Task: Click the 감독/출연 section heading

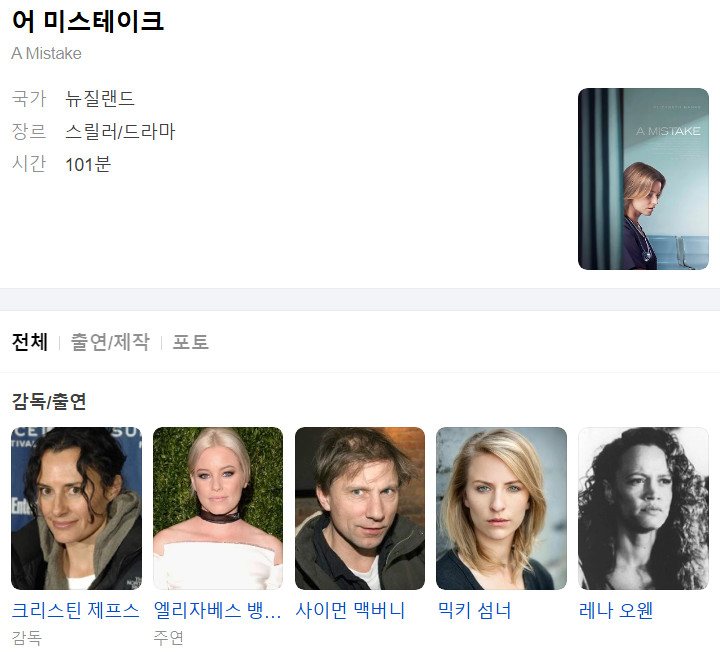Action: click(49, 401)
